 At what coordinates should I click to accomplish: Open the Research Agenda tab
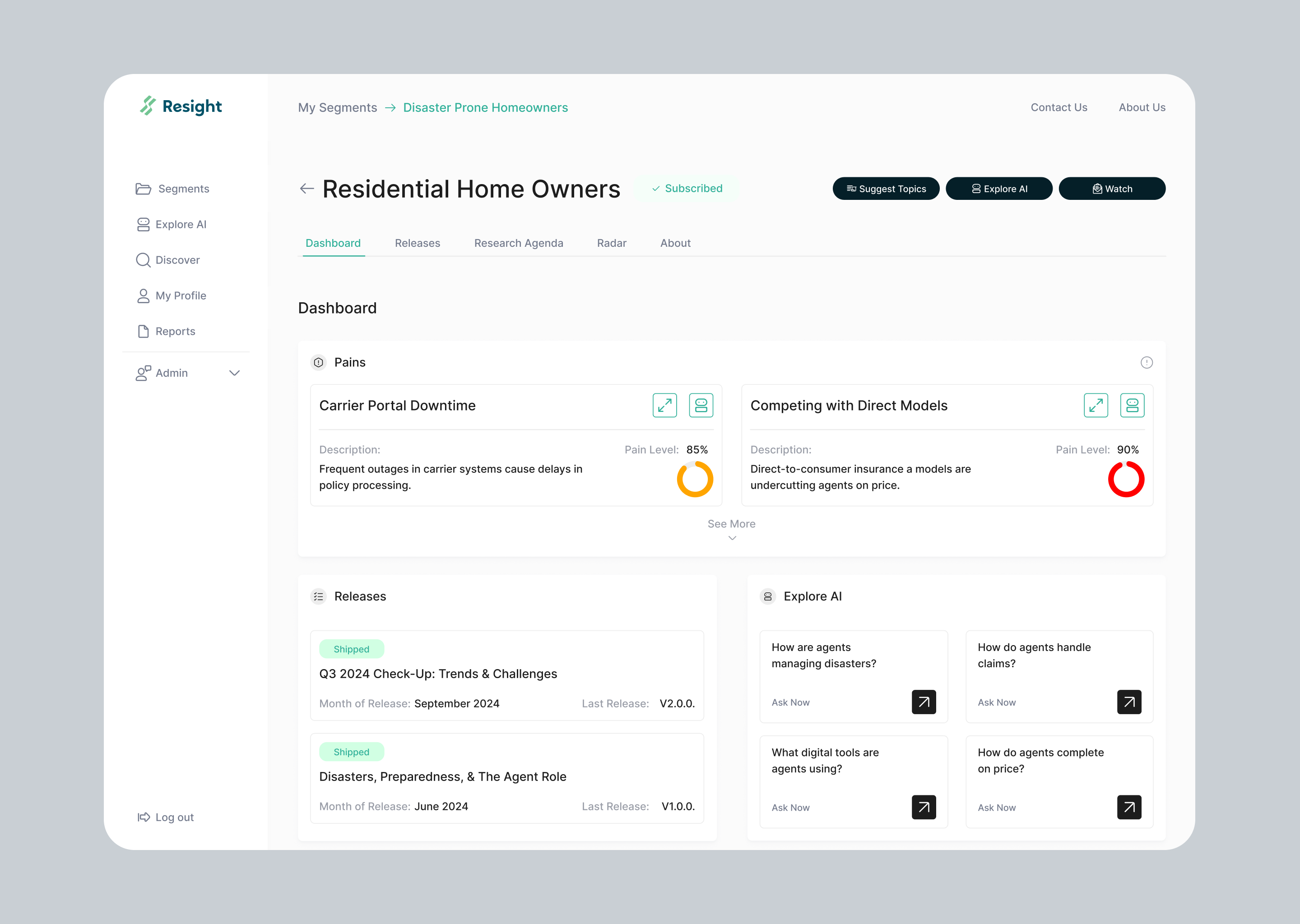coord(519,243)
